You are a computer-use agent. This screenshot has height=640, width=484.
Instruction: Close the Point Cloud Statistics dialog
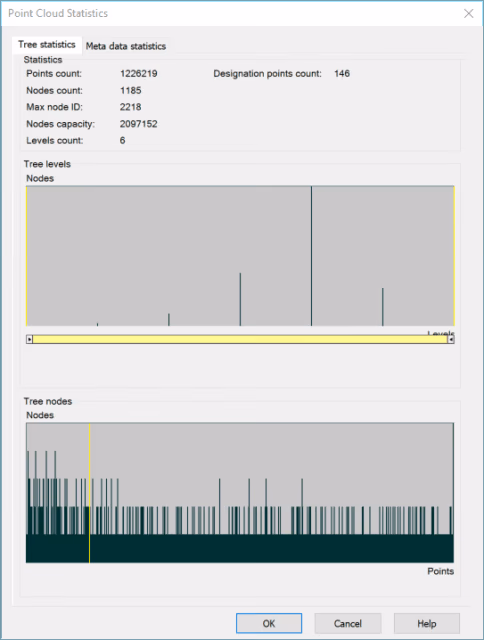point(468,13)
